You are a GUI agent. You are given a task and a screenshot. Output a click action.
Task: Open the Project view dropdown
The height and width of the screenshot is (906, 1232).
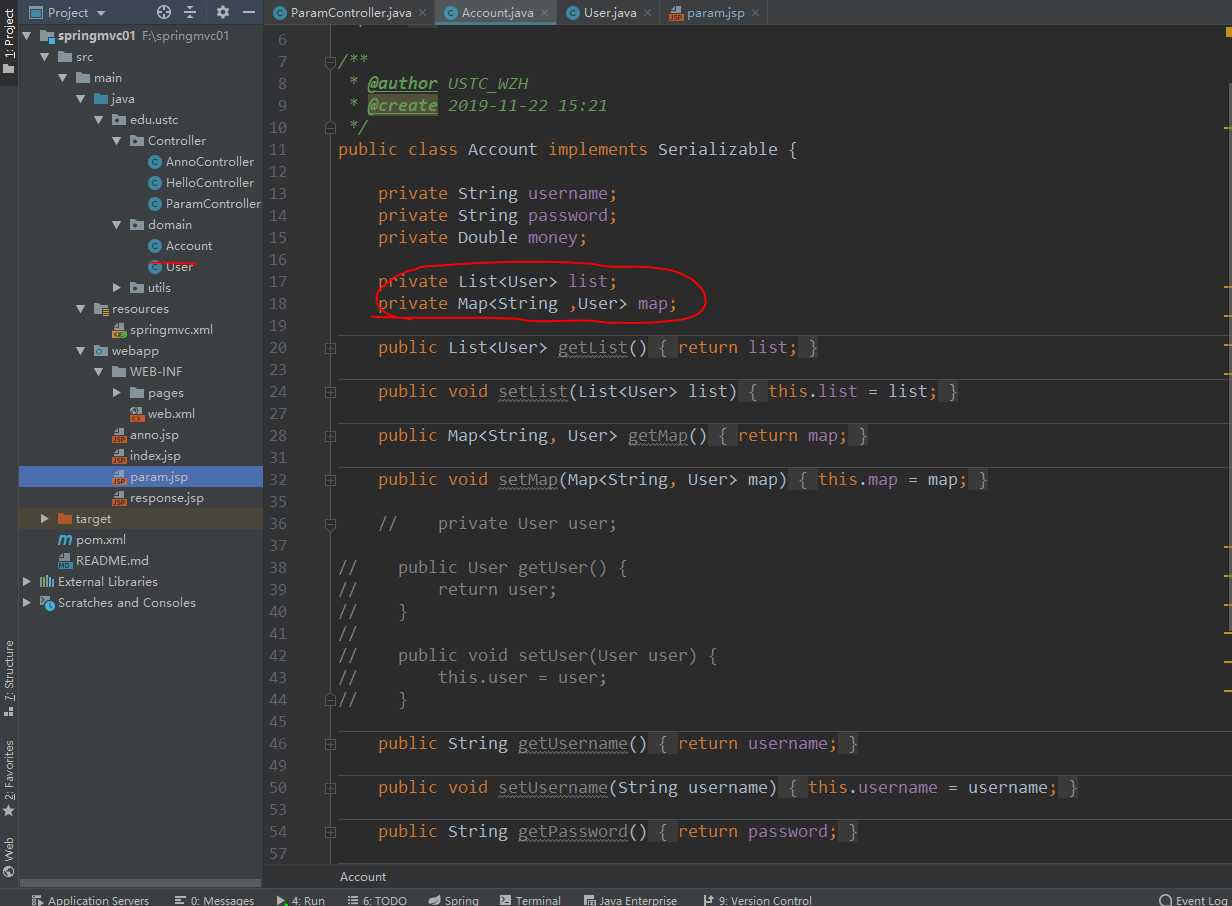point(67,12)
